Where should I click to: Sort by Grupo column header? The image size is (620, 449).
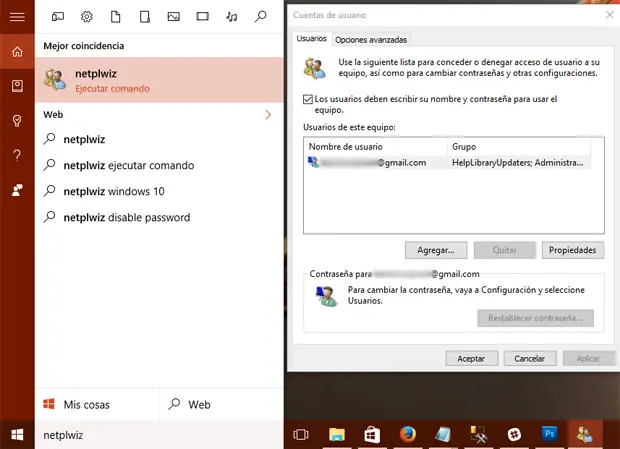point(519,147)
